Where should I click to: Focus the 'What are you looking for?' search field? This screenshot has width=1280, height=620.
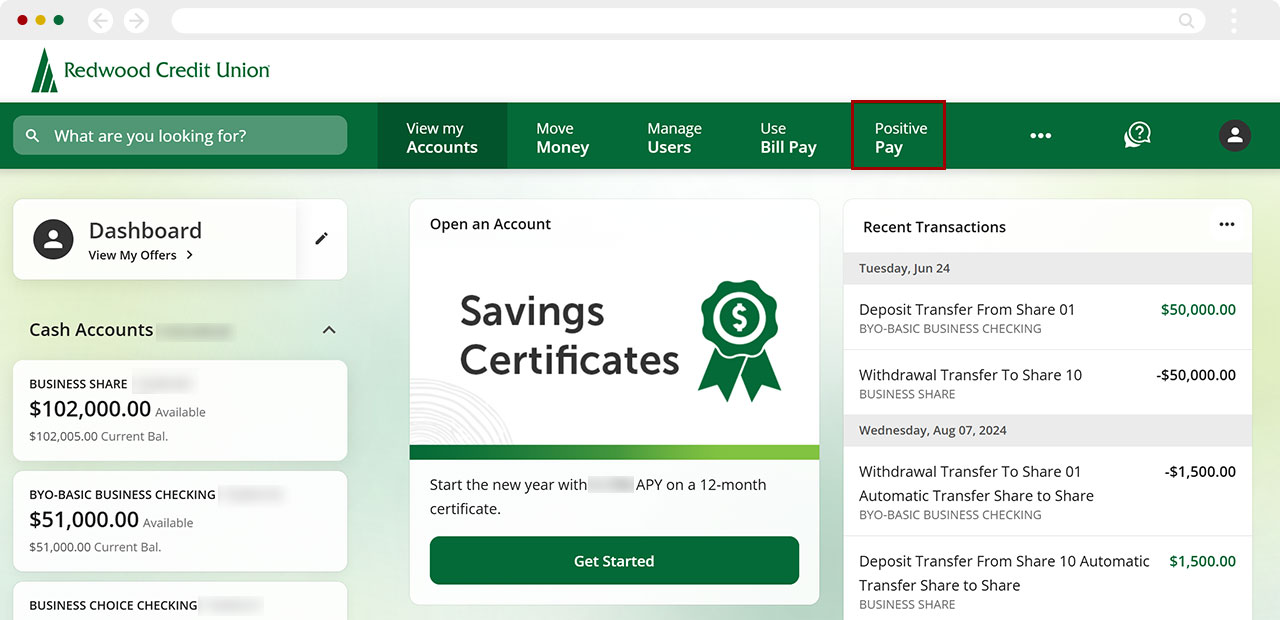click(180, 136)
